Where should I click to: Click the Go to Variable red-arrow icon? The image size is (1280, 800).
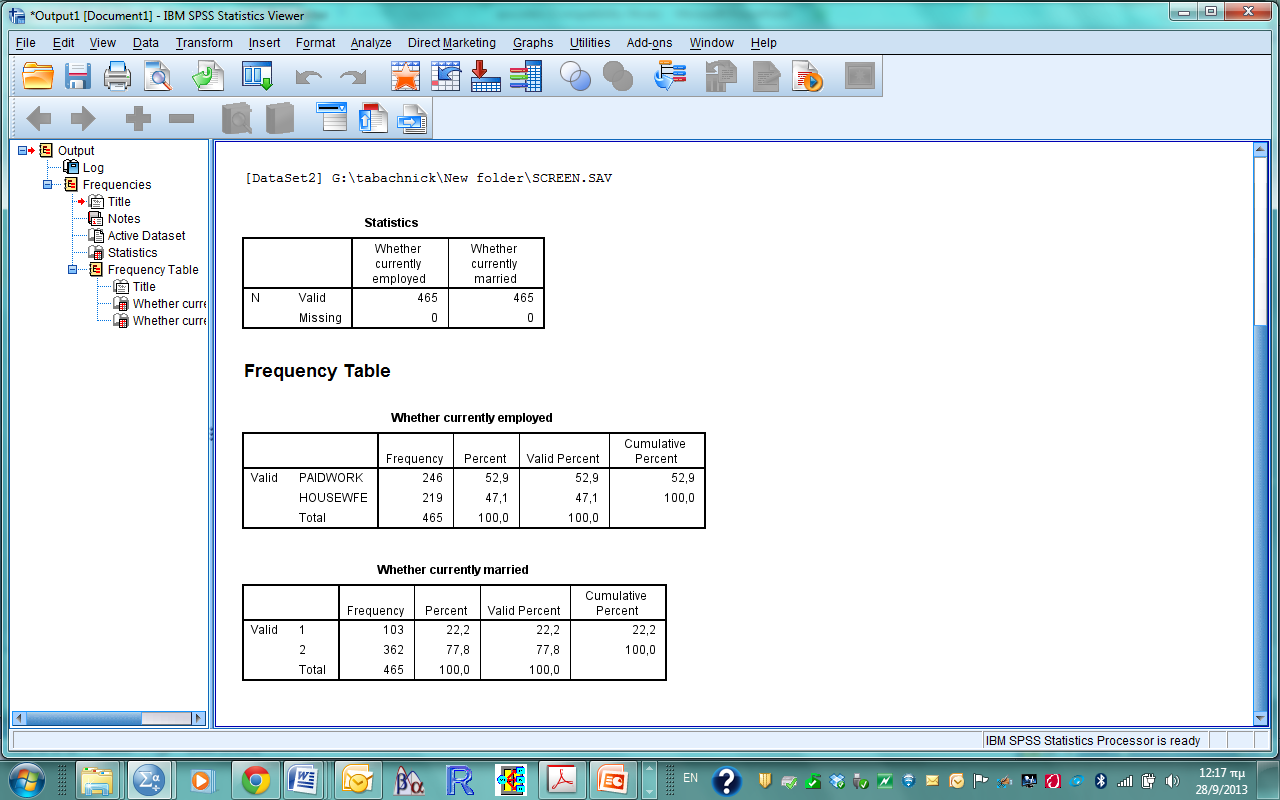pos(485,76)
